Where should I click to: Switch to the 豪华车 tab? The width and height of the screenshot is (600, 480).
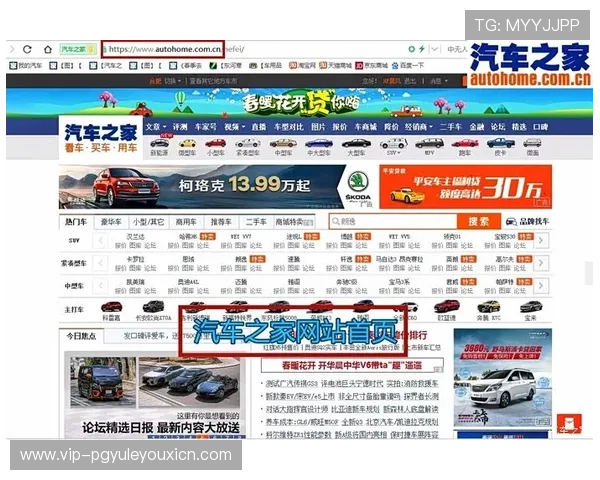click(x=111, y=222)
